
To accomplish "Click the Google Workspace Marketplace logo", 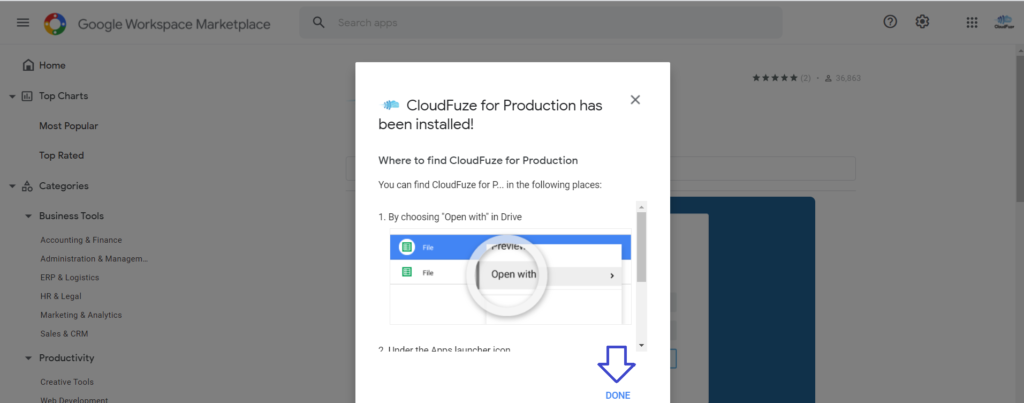I will [x=55, y=24].
